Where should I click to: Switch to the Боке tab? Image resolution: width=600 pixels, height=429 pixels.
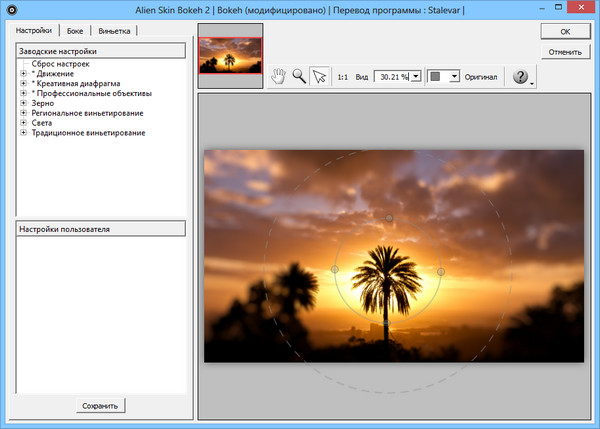tap(74, 31)
